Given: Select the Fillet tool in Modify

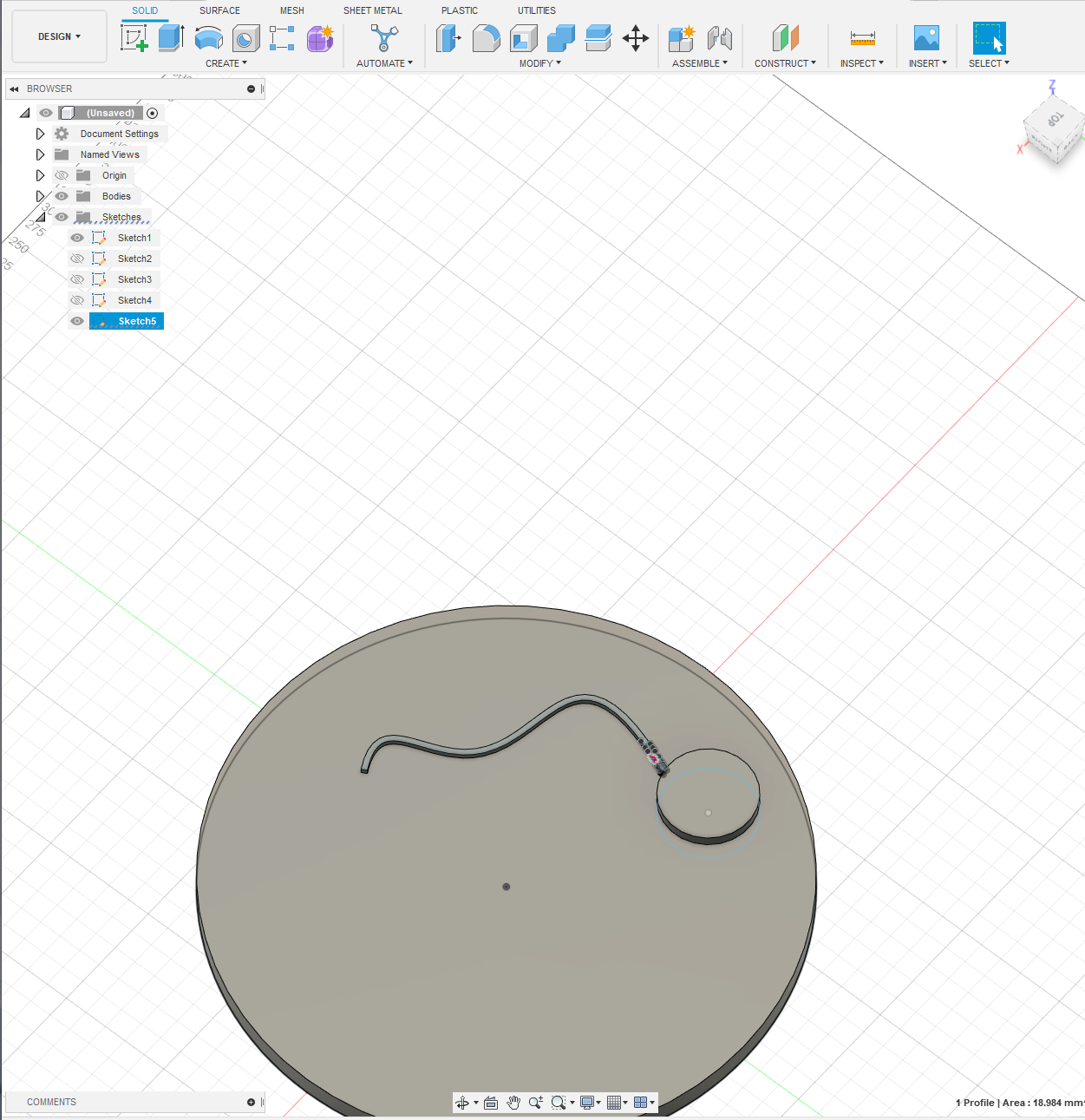Looking at the screenshot, I should (x=486, y=38).
